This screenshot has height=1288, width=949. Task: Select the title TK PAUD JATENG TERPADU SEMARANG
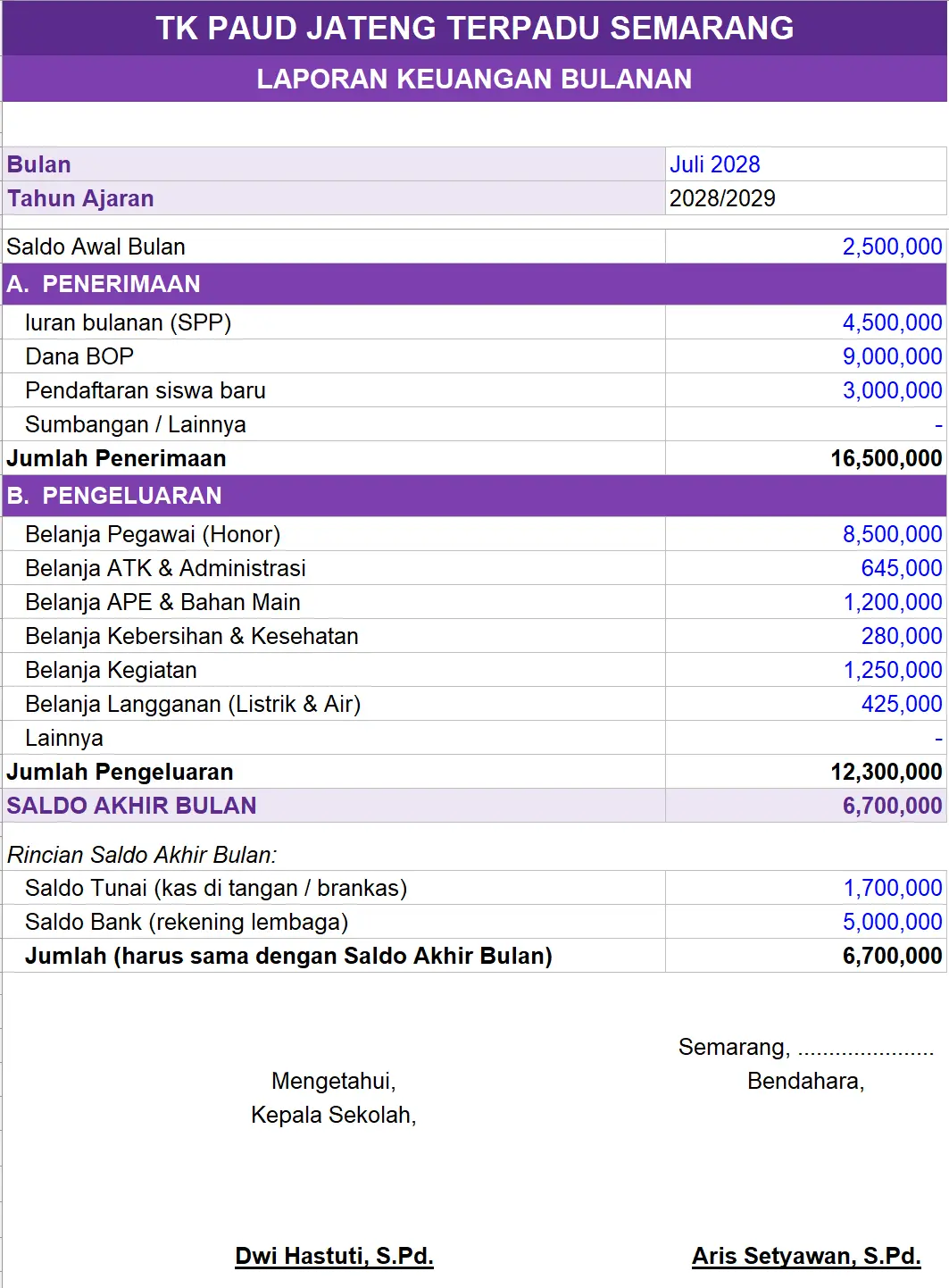(474, 28)
